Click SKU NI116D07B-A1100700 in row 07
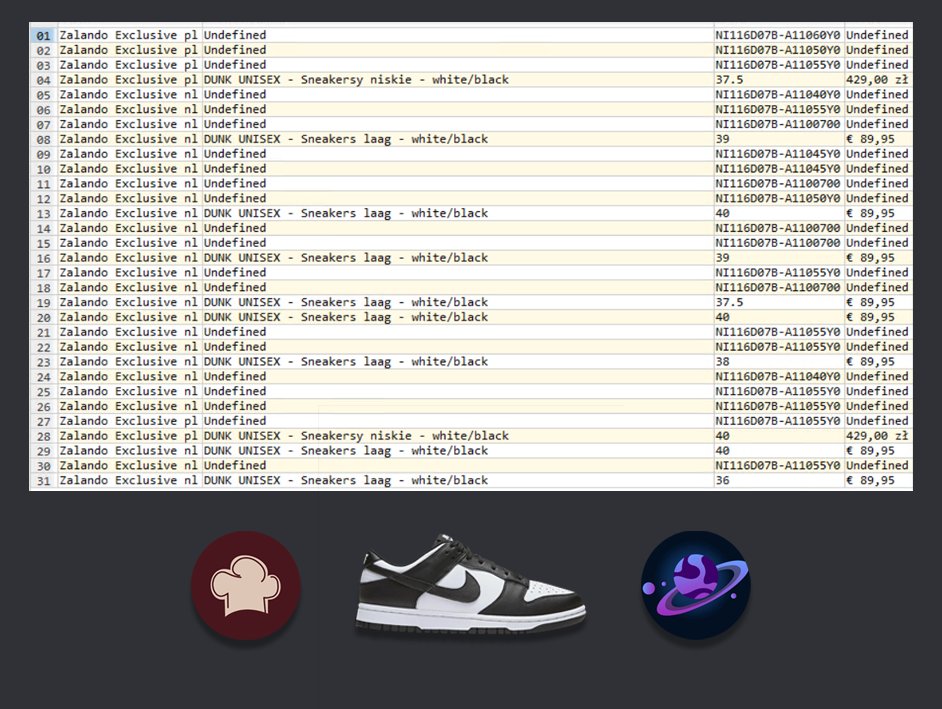942x709 pixels. click(777, 124)
